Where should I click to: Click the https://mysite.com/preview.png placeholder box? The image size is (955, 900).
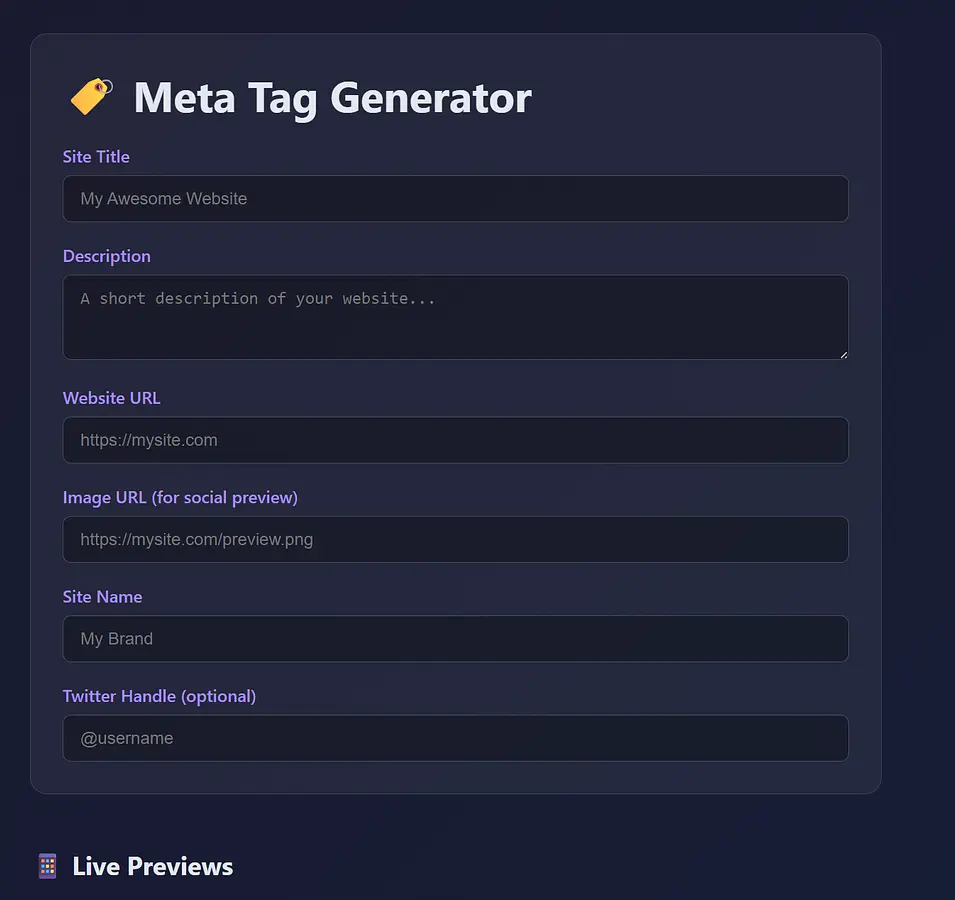coord(455,539)
